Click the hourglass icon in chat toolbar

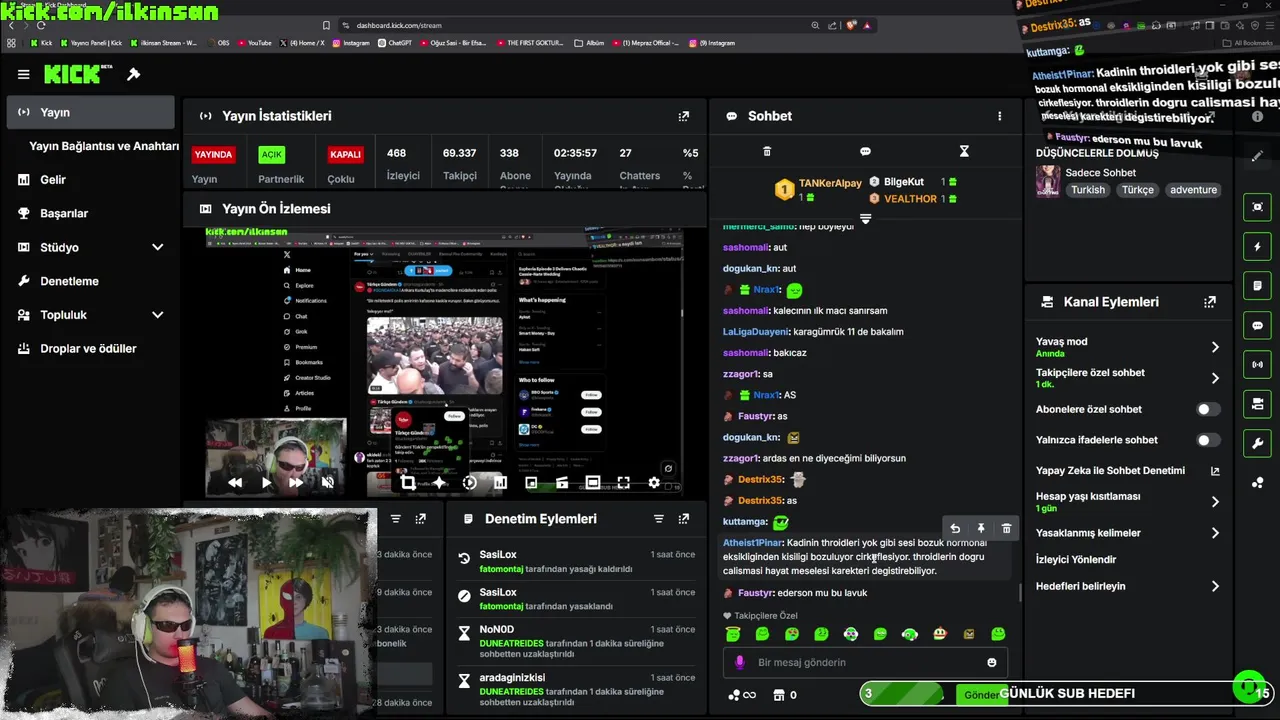[964, 151]
